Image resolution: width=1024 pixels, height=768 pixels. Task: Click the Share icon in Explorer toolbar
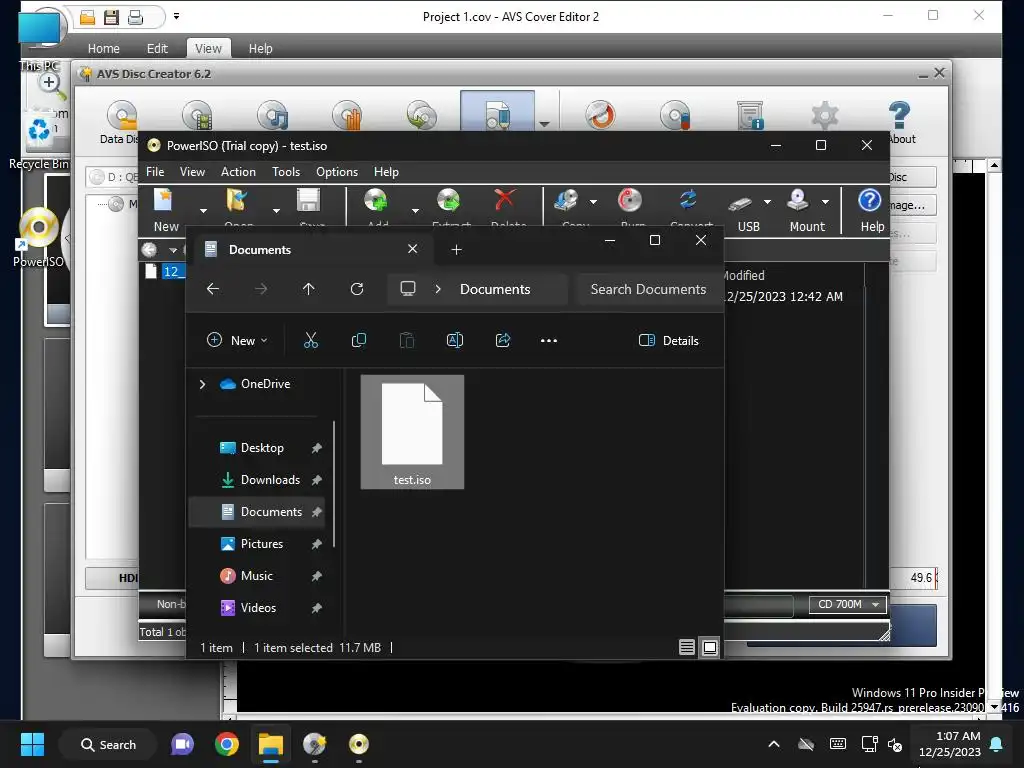click(503, 340)
